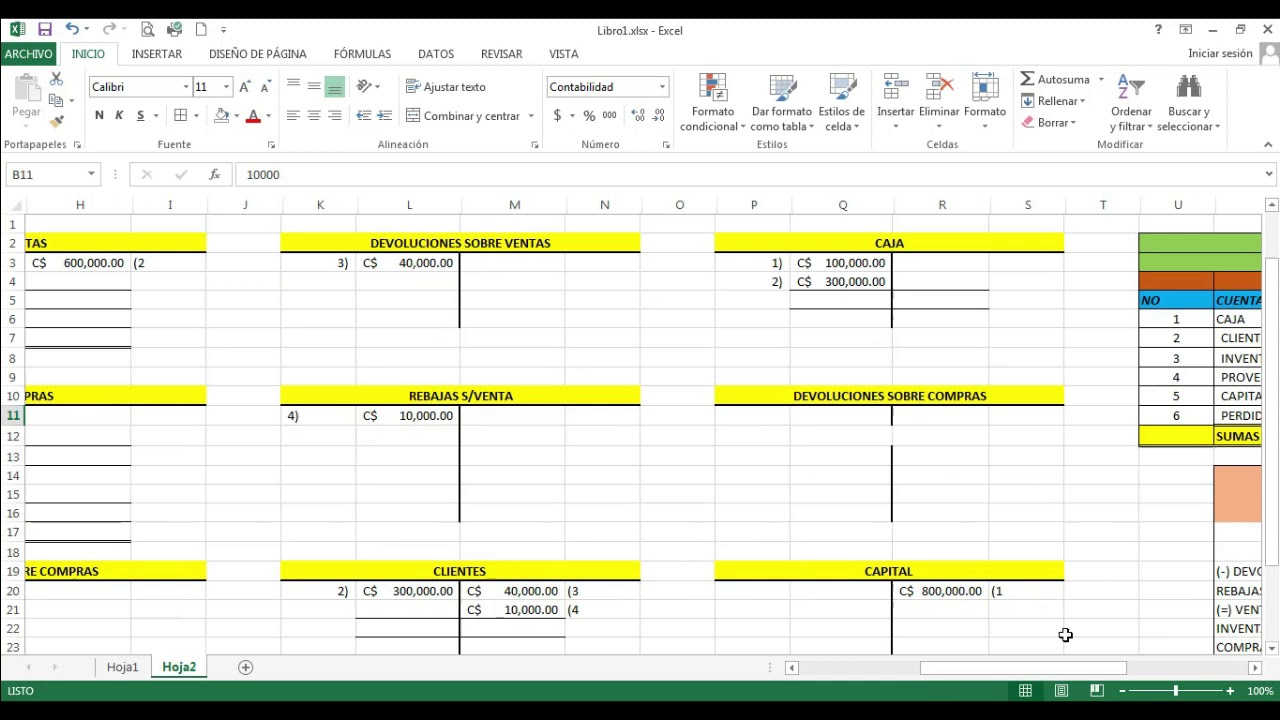Apply the percent style % icon
Viewport: 1280px width, 720px height.
tap(589, 116)
